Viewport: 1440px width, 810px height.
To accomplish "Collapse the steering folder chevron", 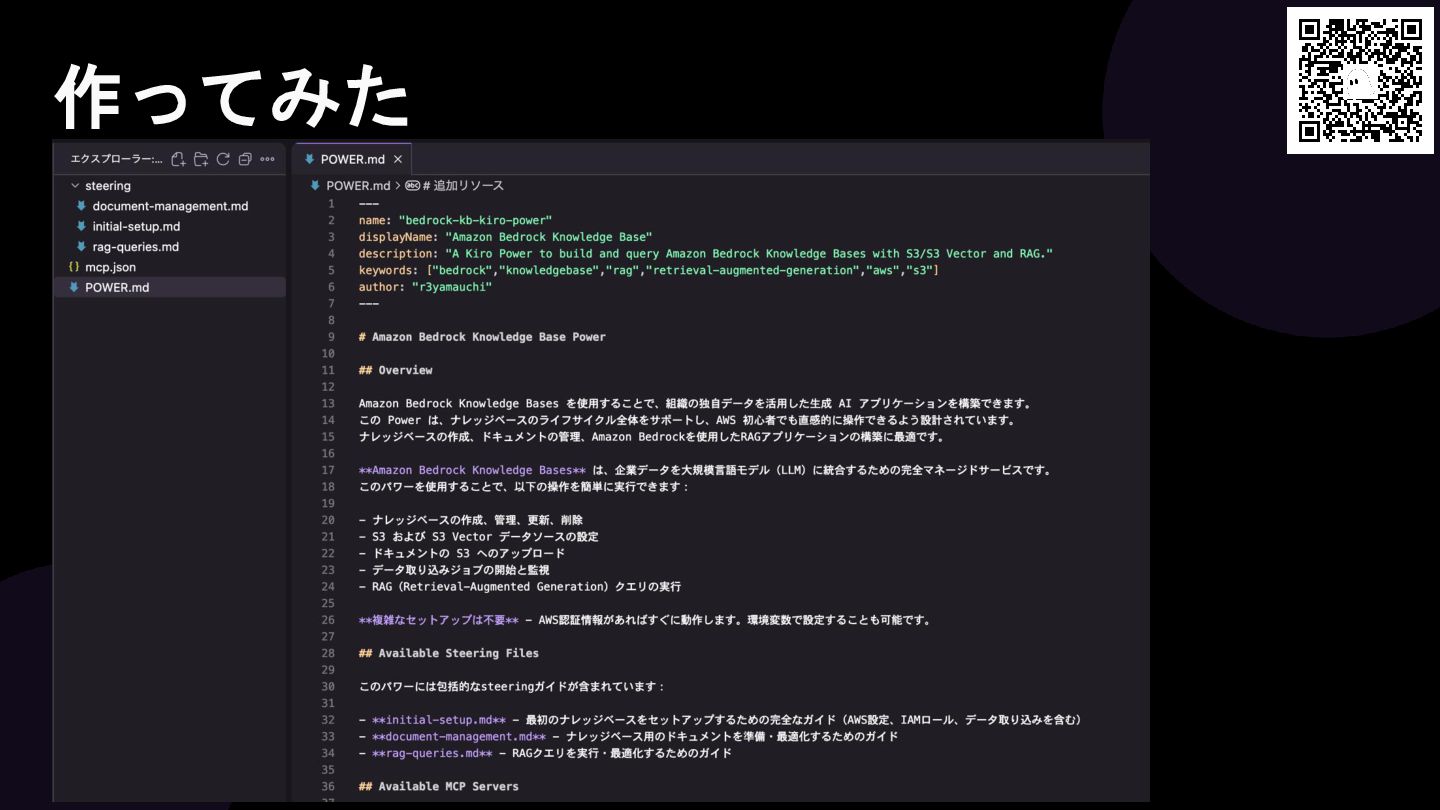I will click(x=75, y=186).
